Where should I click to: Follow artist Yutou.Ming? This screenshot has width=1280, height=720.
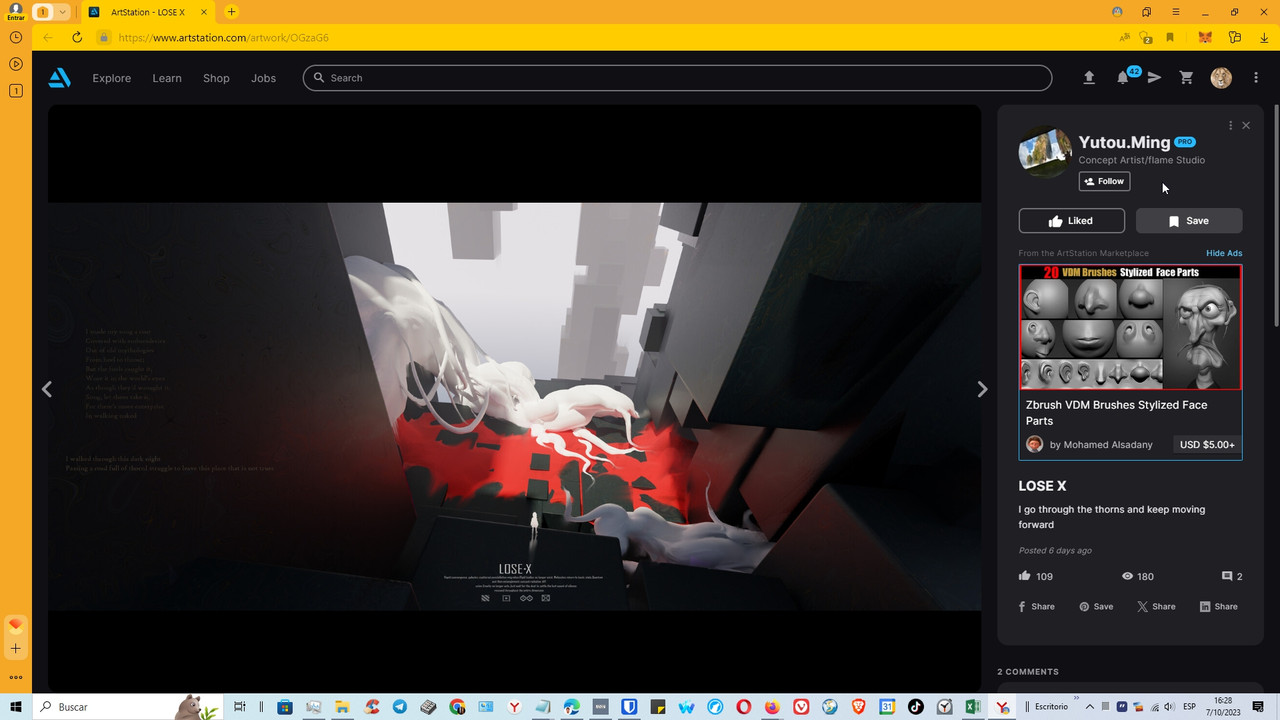(1104, 181)
